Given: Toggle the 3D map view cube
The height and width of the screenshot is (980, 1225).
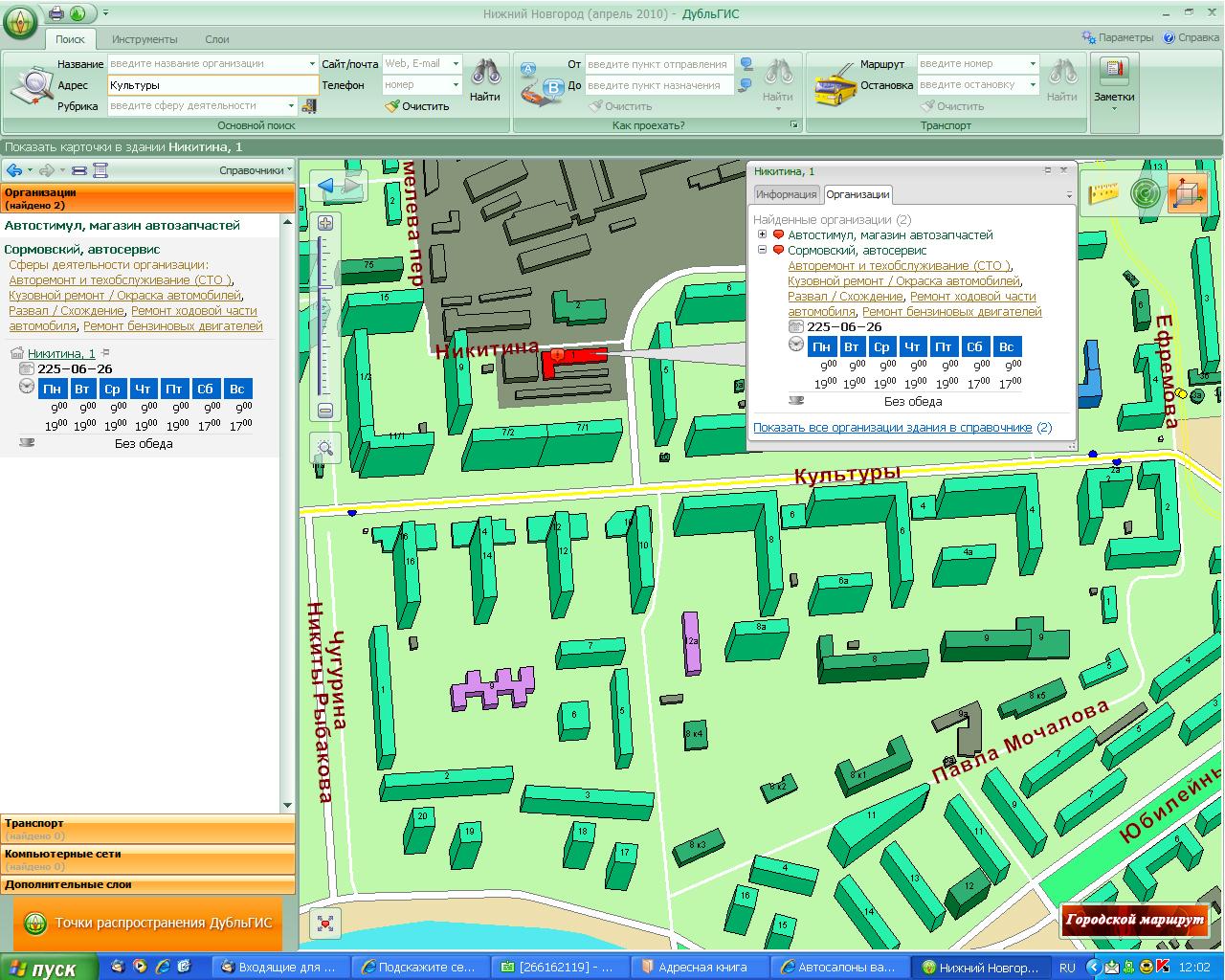Looking at the screenshot, I should click(x=1188, y=193).
